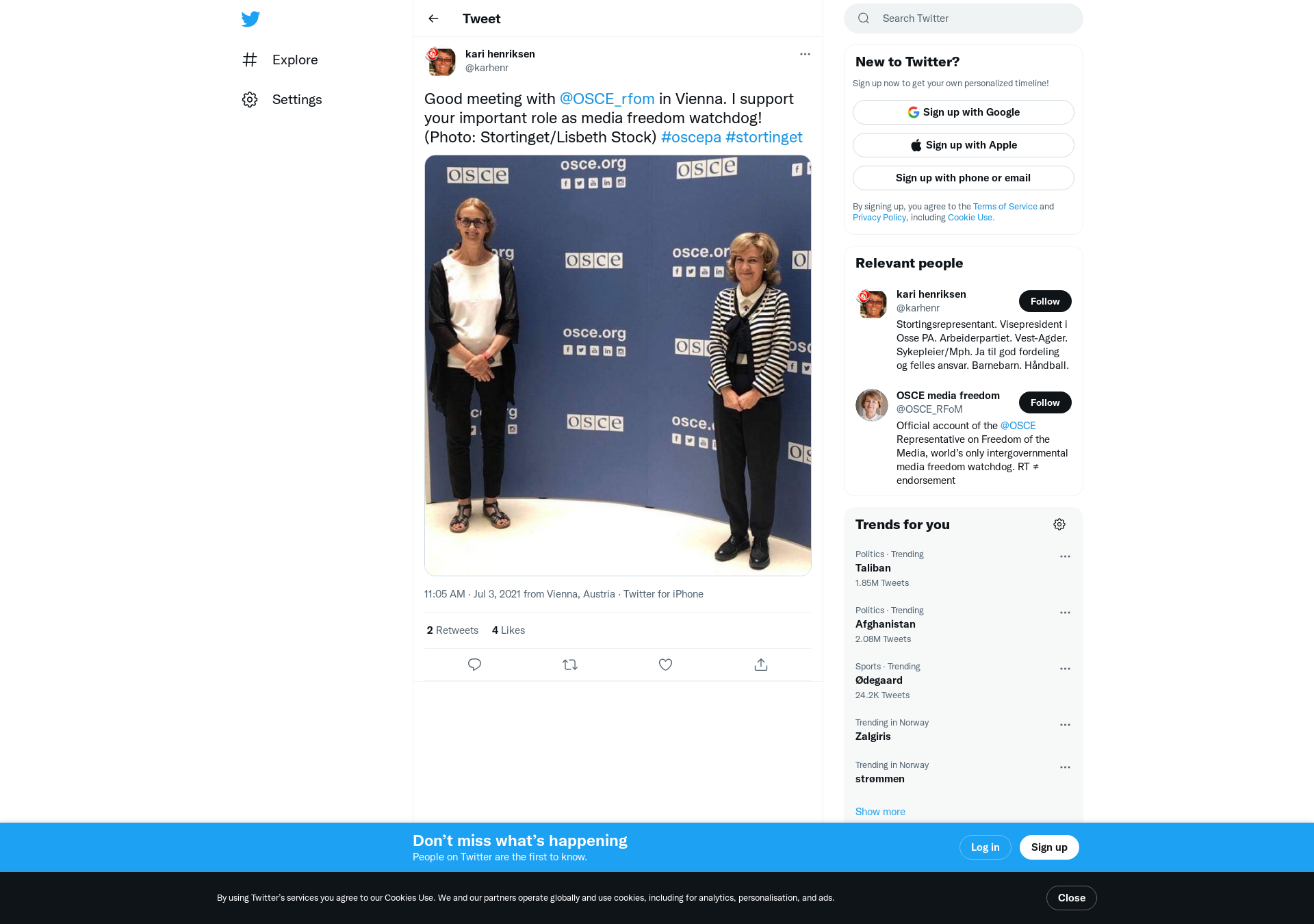Click the Twitter bird logo
The height and width of the screenshot is (924, 1314).
tap(250, 18)
